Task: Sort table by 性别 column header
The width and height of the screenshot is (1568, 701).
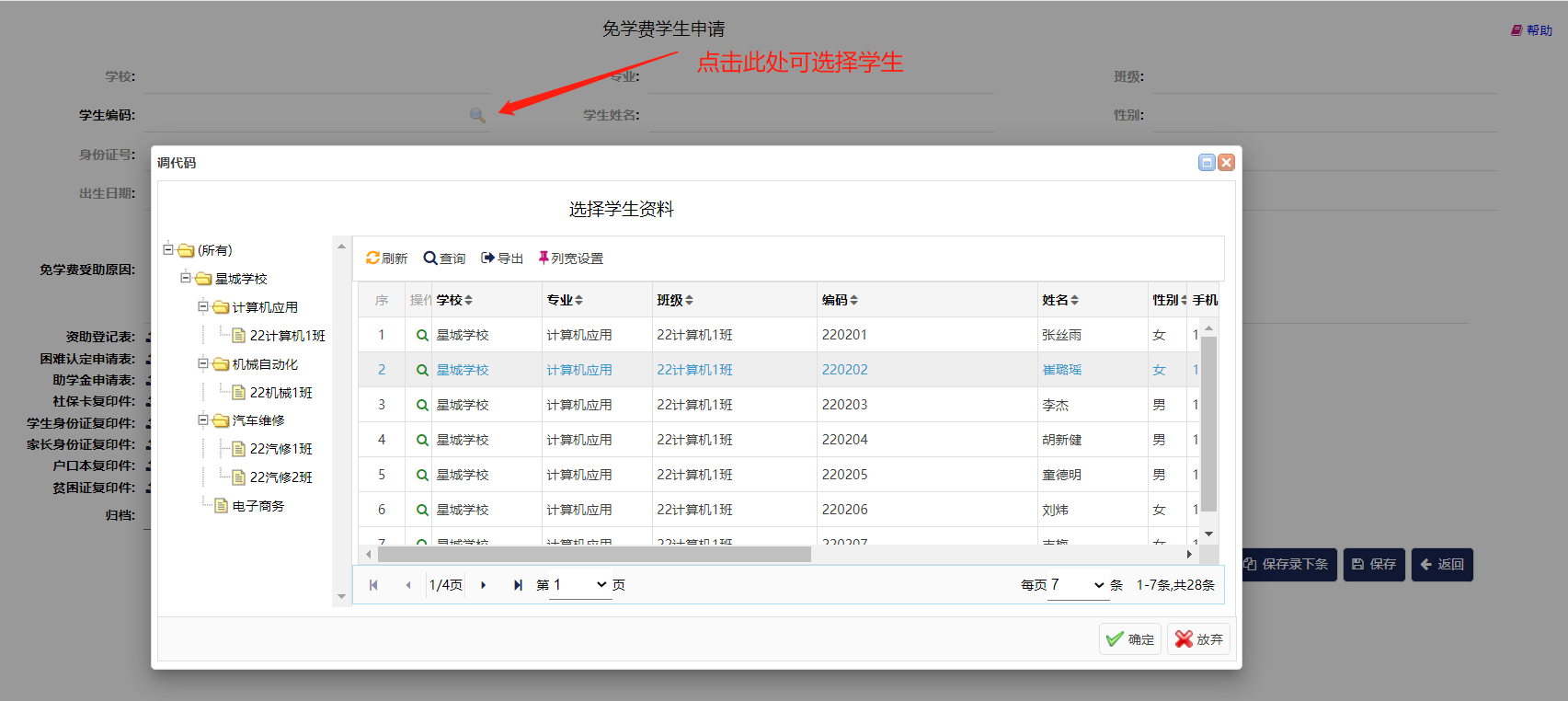Action: 1168,300
